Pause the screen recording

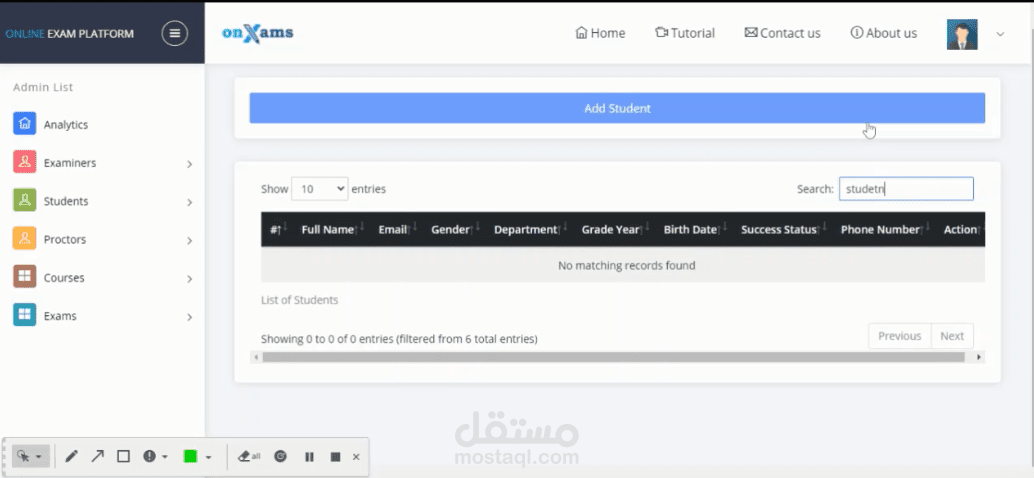[x=309, y=457]
